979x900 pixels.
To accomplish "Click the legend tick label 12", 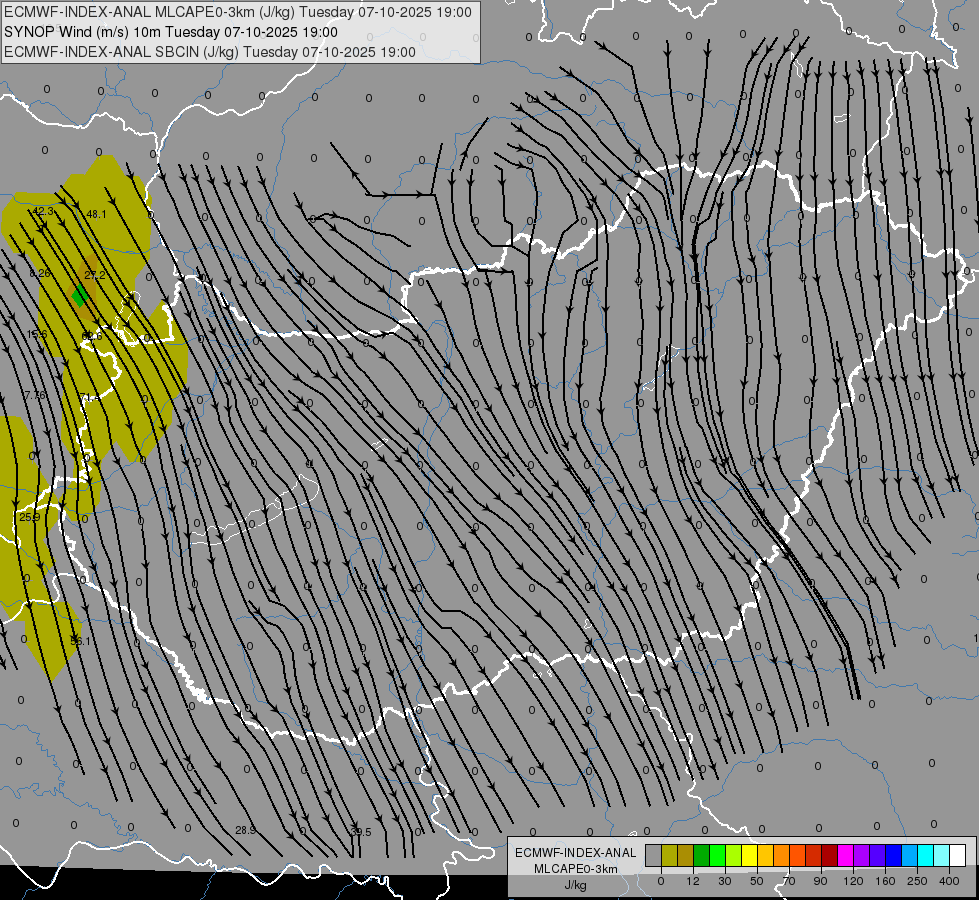I will tap(693, 881).
